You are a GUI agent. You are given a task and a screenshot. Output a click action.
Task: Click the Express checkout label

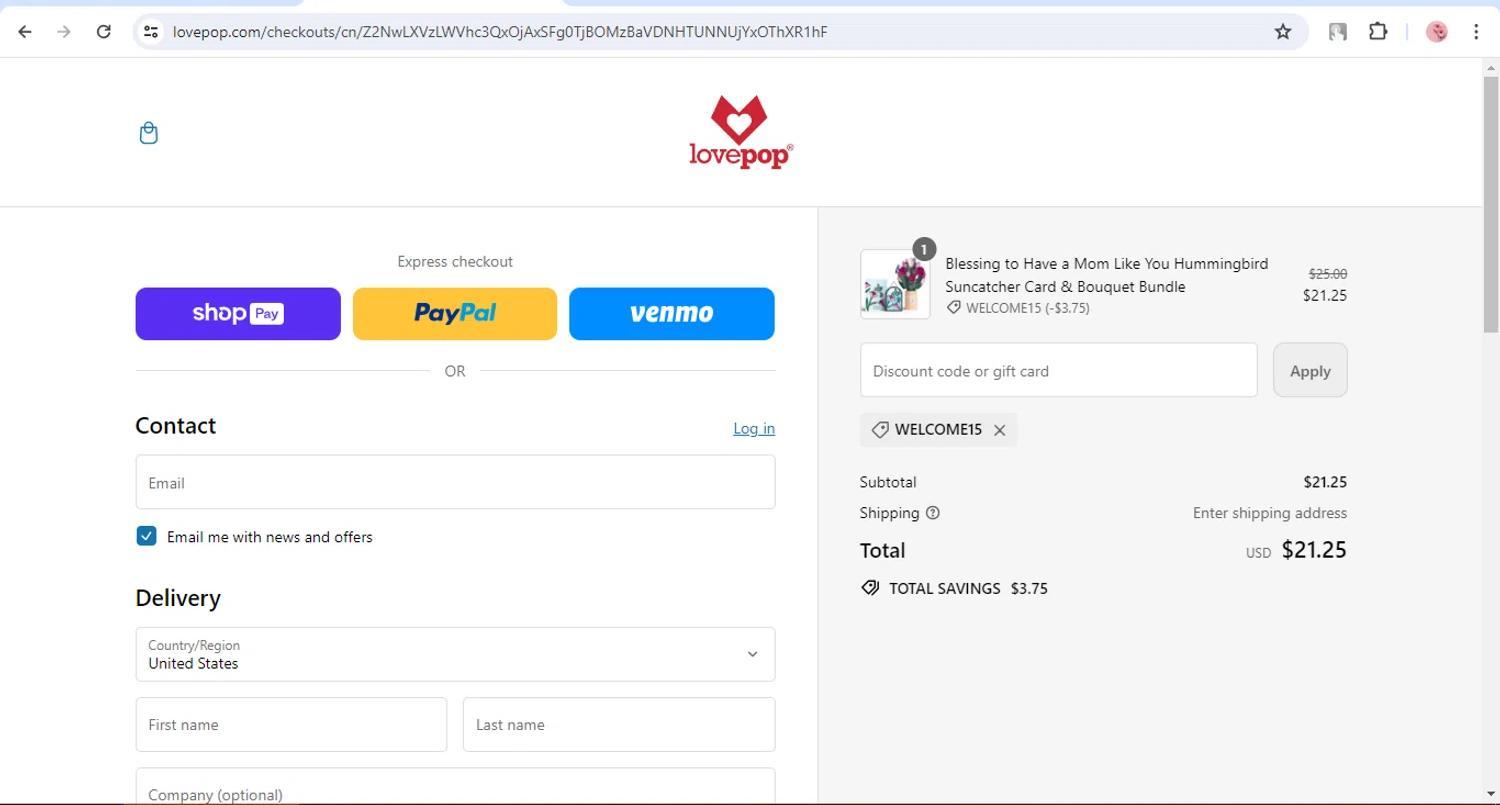[x=455, y=261]
